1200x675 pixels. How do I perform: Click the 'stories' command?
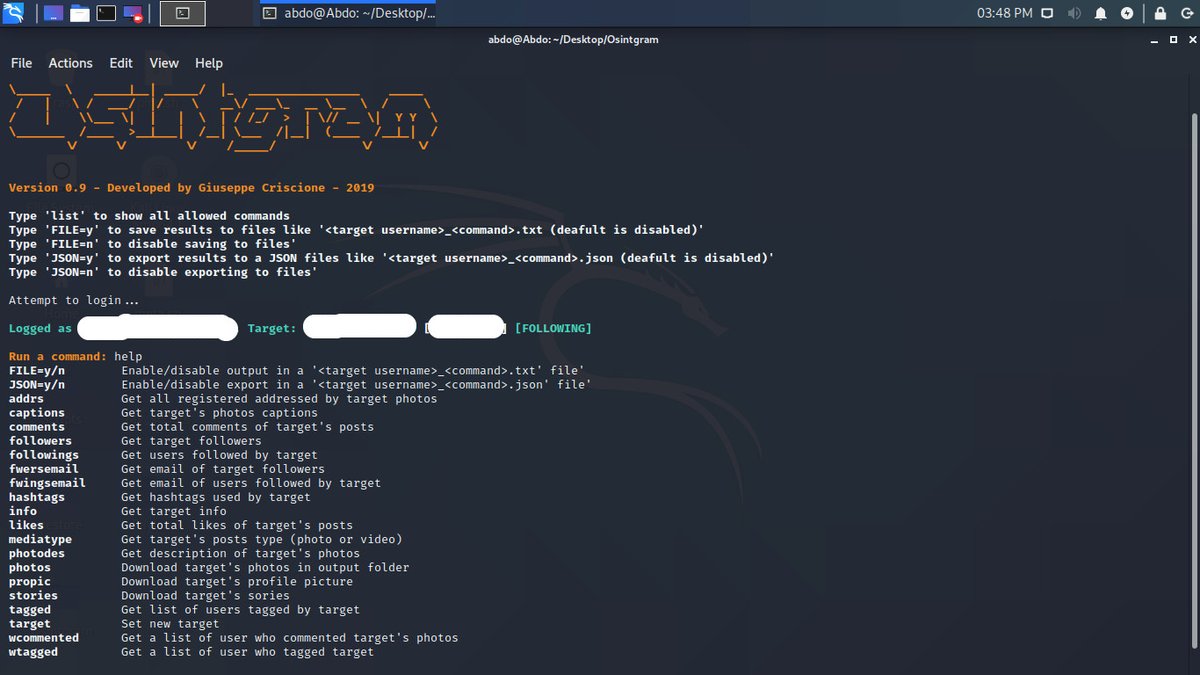tap(34, 594)
